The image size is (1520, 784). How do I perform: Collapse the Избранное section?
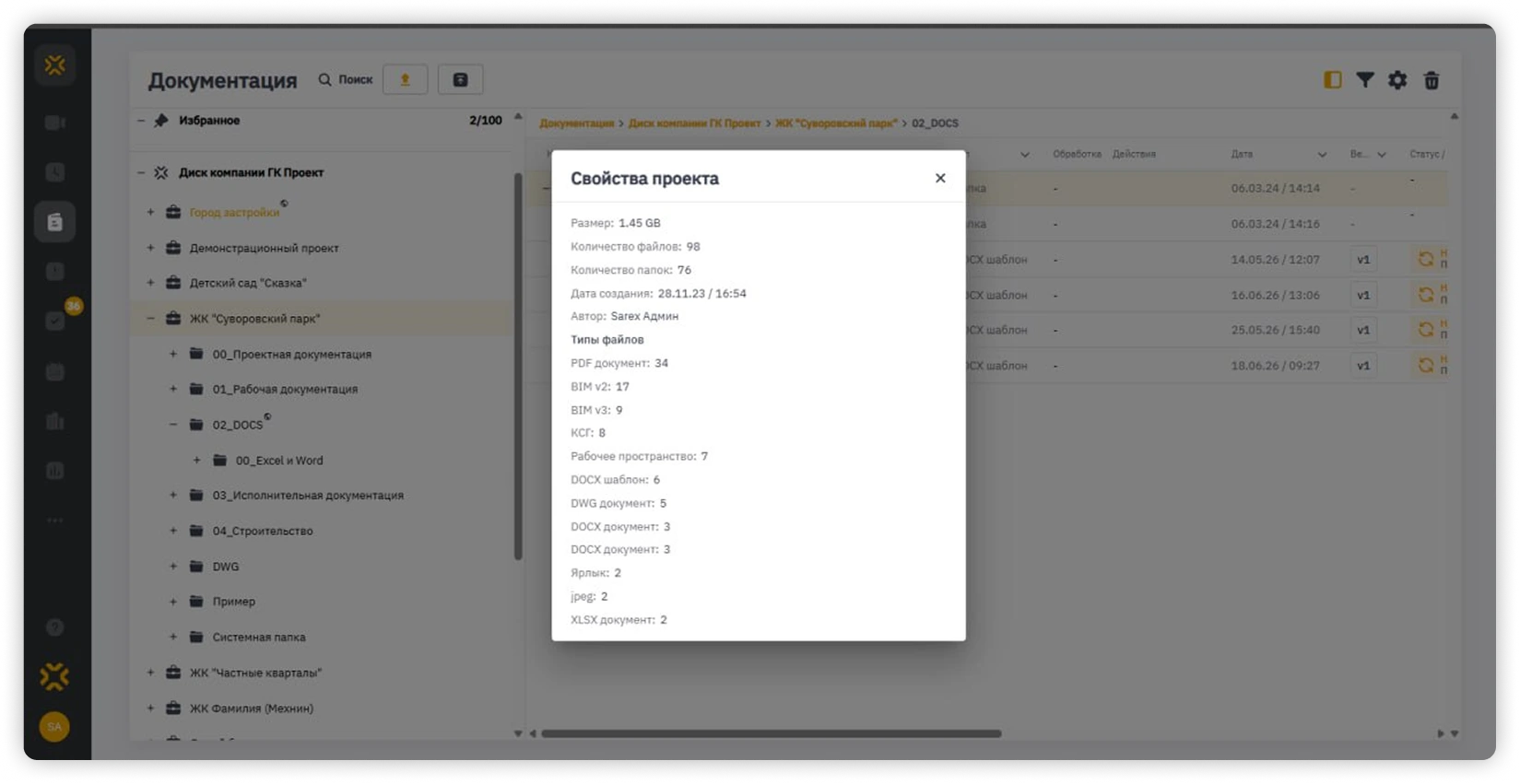click(141, 121)
